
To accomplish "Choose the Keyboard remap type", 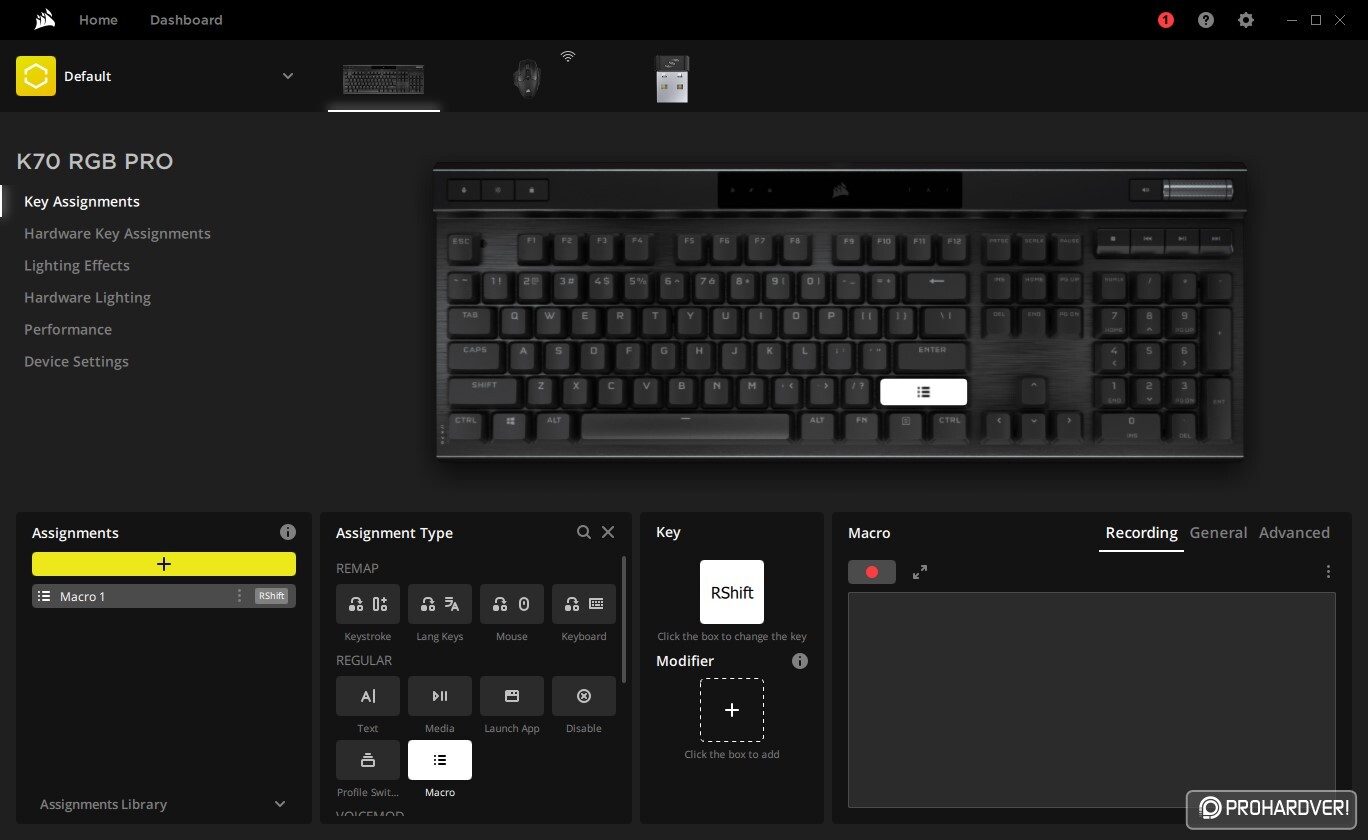I will [x=584, y=604].
